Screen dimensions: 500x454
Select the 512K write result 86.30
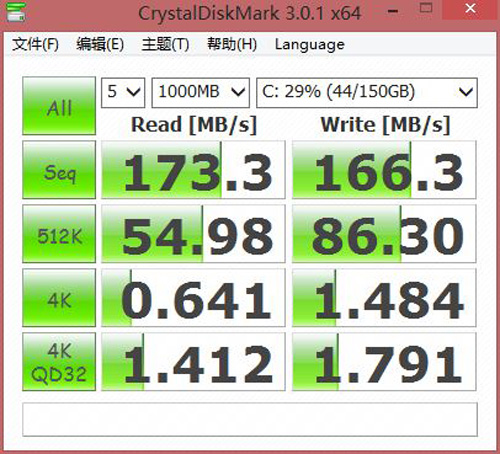[x=384, y=234]
